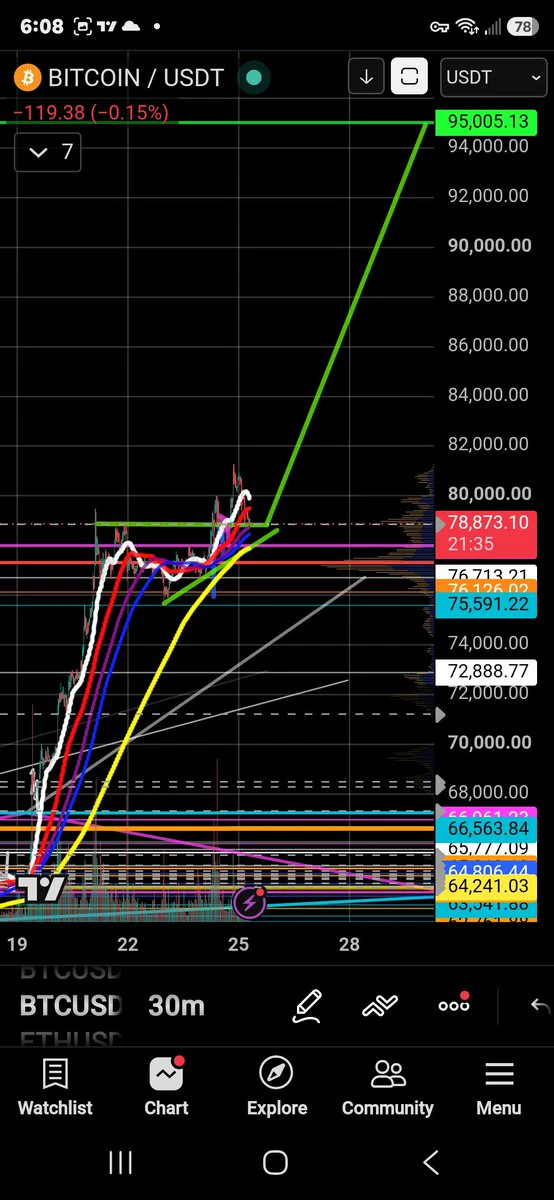Tap the TradingView notification icon in status bar
The image size is (554, 1200).
point(108,26)
